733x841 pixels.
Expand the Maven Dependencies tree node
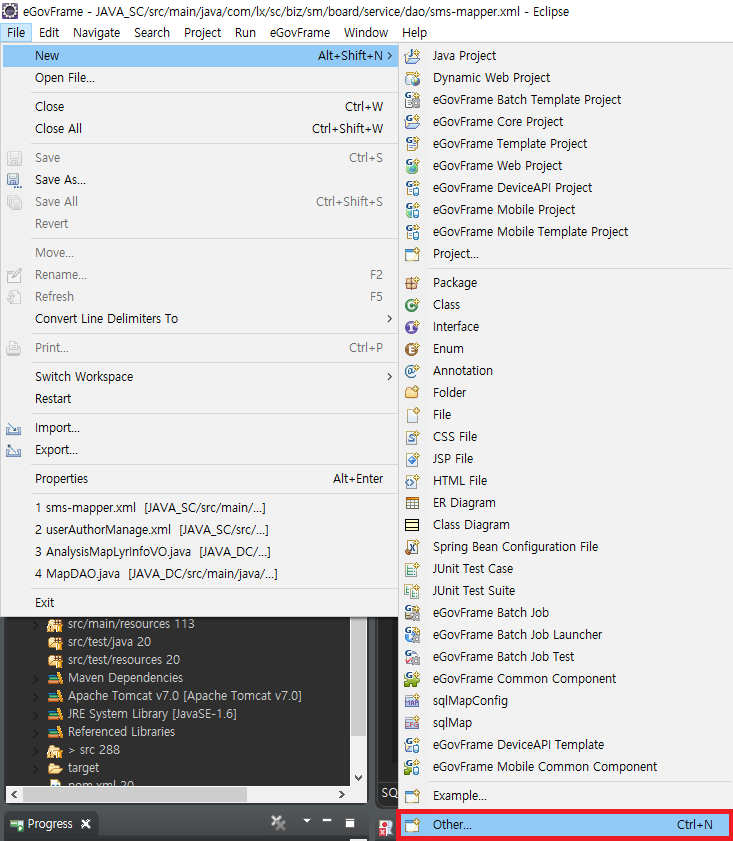coord(35,678)
